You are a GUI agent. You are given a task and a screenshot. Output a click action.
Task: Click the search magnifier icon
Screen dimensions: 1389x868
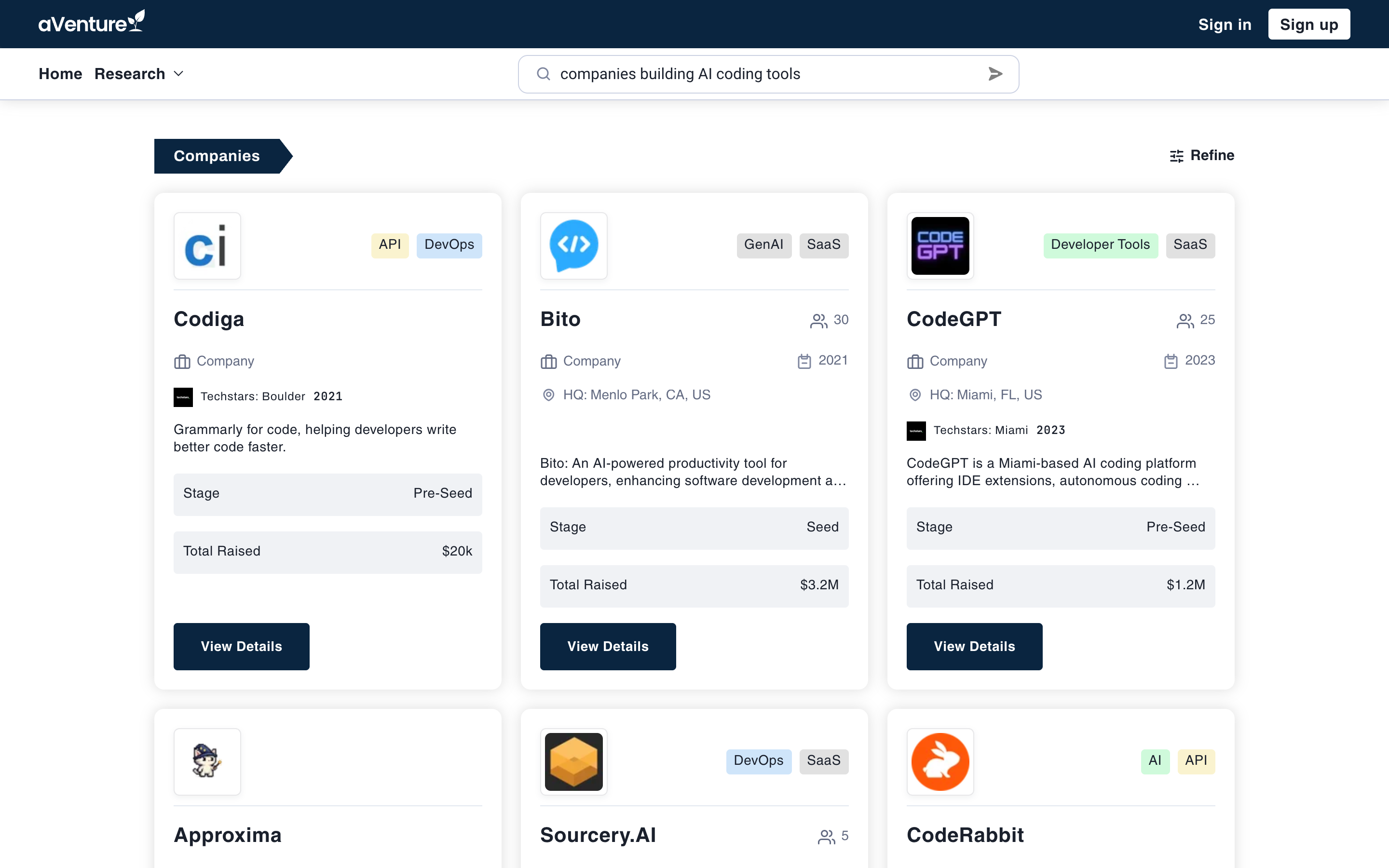pos(543,74)
